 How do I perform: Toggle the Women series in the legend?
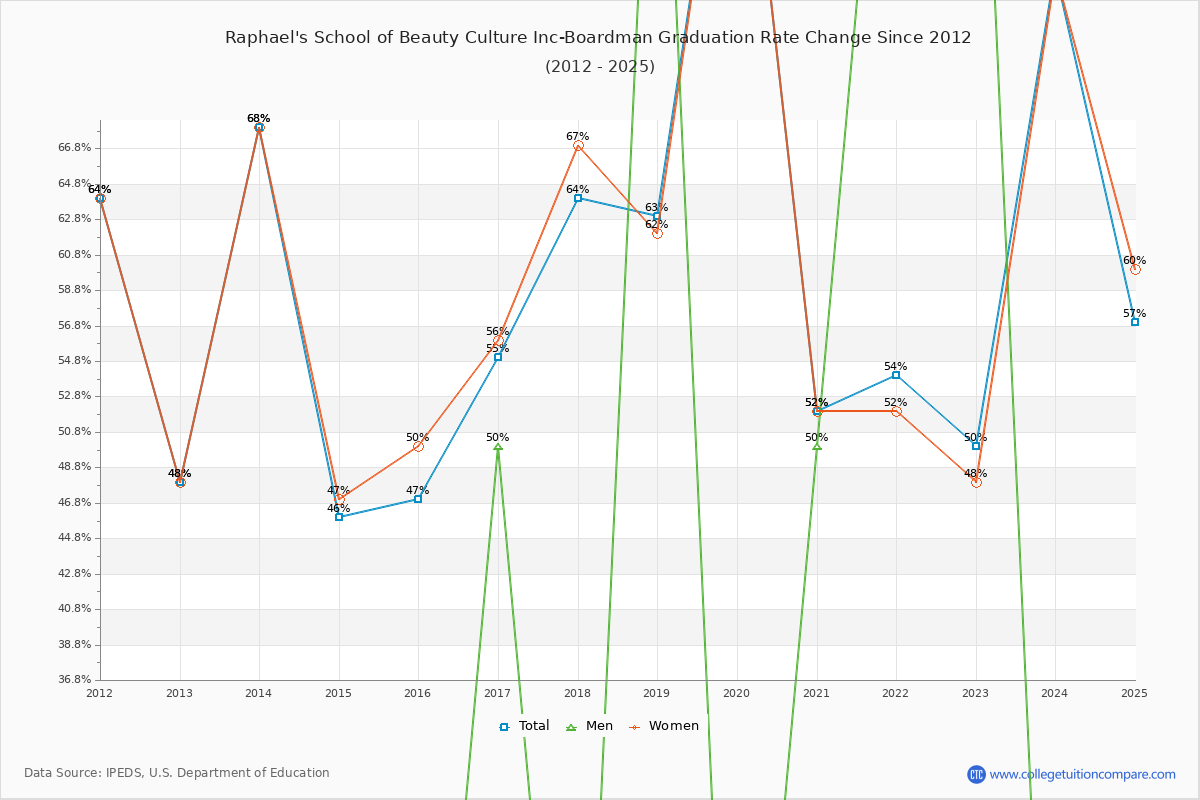[x=662, y=726]
